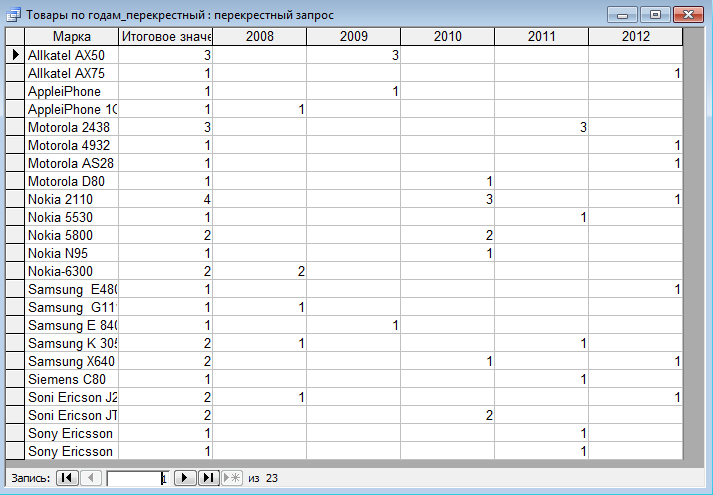Image resolution: width=713 pixels, height=495 pixels.
Task: Click the Nokia 5530 cell
Action: coord(71,217)
